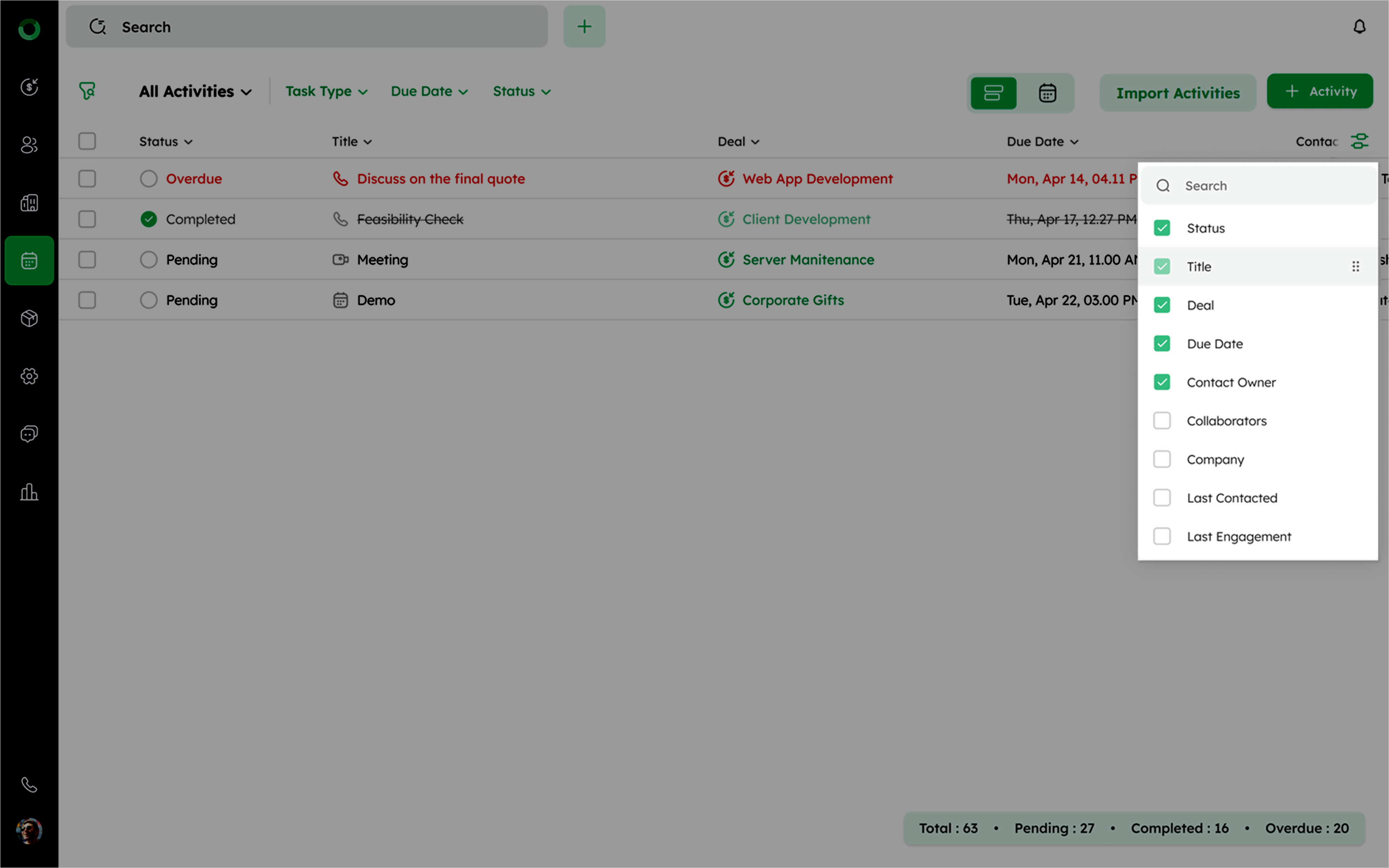Viewport: 1389px width, 868px height.
Task: Uncheck the Contact Owner column checkbox
Action: [1161, 382]
